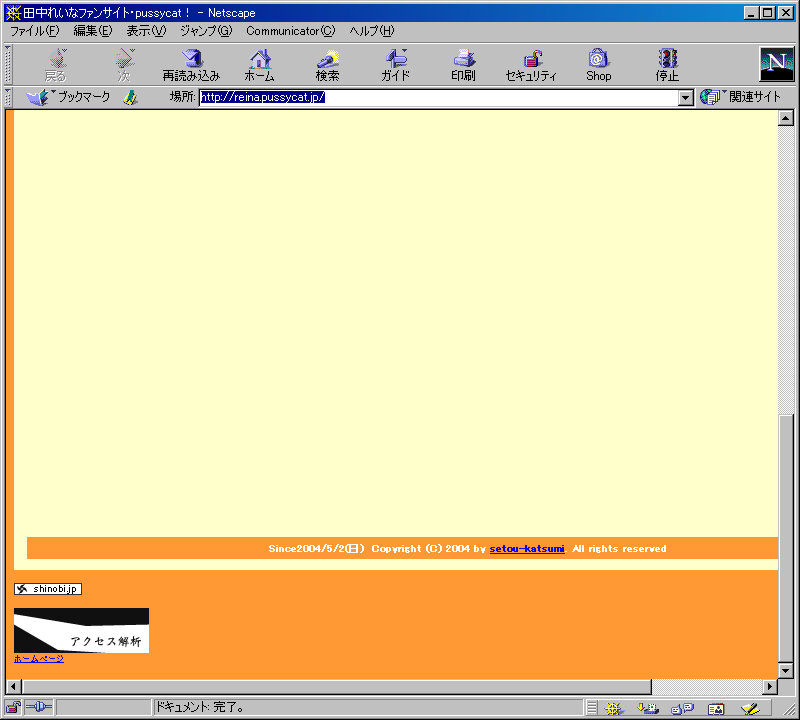This screenshot has height=720, width=800.
Task: Click the vertical scrollbar up arrow
Action: coord(785,118)
